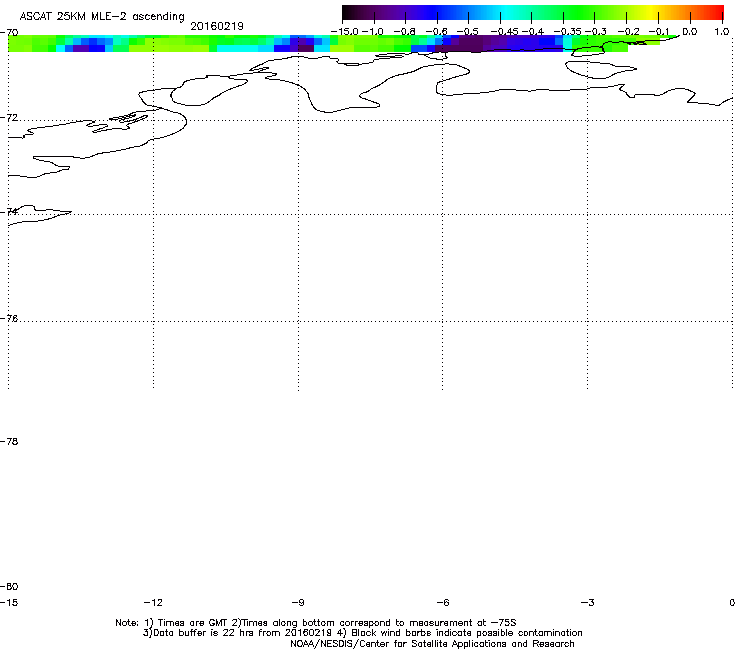
Task: Click the cyan section of the color scale
Action: click(x=505, y=13)
